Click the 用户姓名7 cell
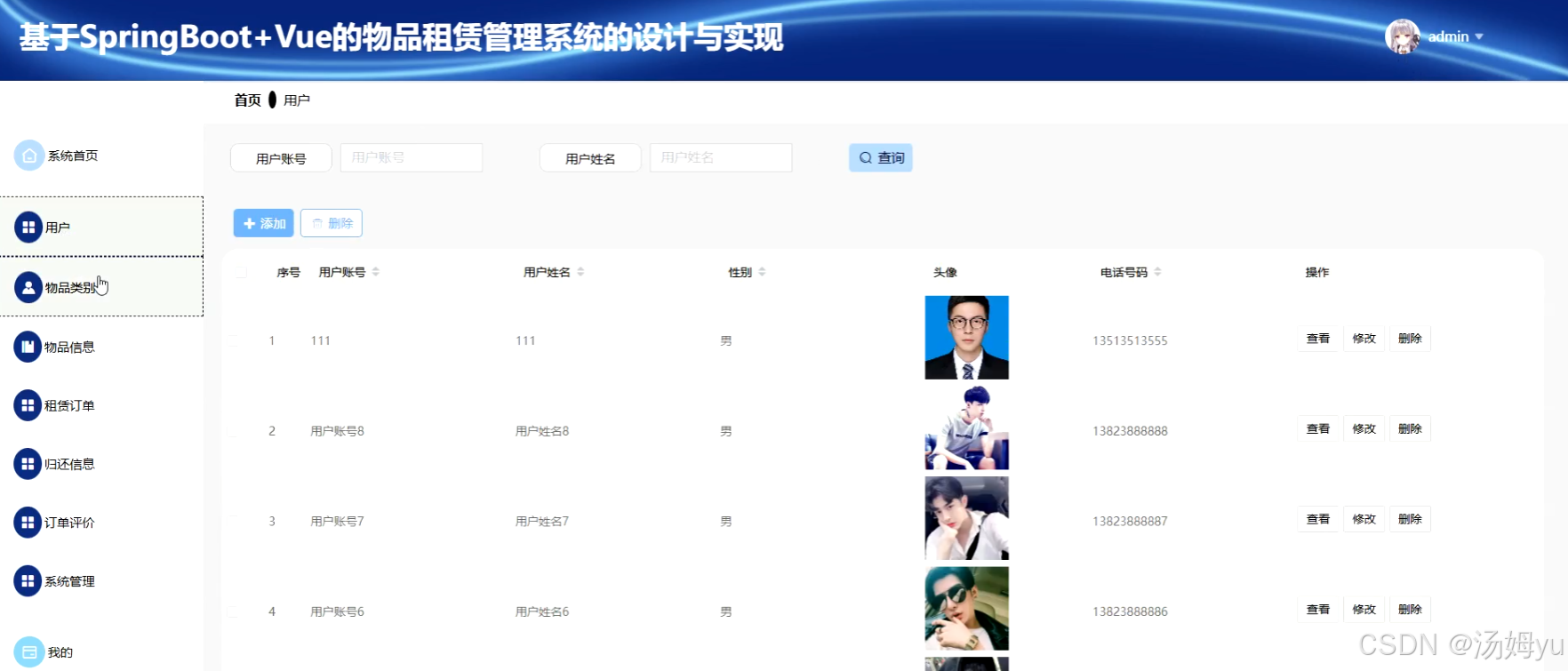The width and height of the screenshot is (1568, 671). [542, 522]
